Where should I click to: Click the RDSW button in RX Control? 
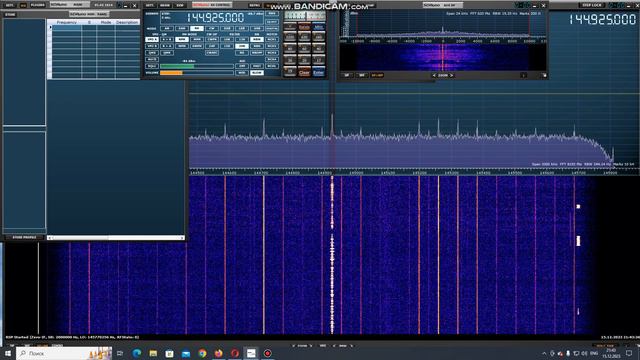coord(165,5)
